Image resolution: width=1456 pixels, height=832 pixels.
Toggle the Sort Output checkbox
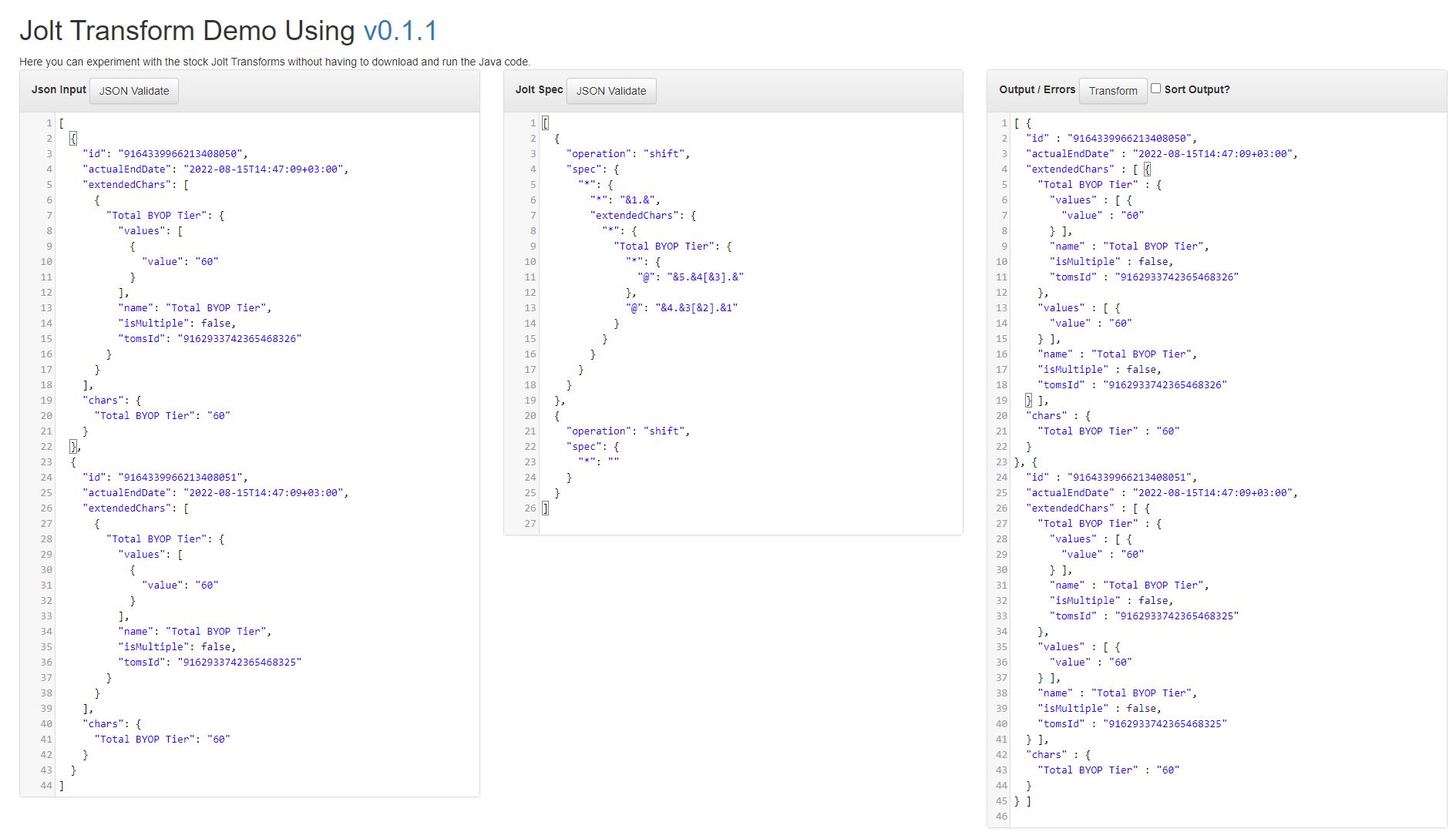(x=1155, y=89)
